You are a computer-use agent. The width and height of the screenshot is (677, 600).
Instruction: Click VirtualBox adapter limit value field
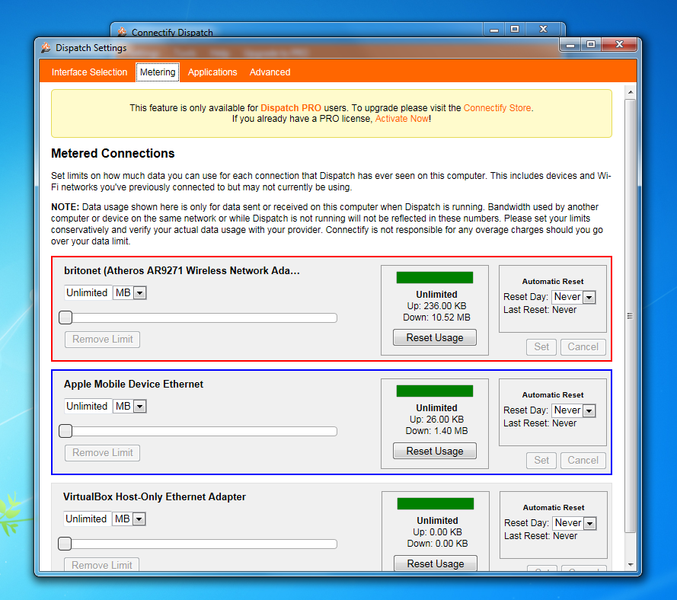[87, 519]
